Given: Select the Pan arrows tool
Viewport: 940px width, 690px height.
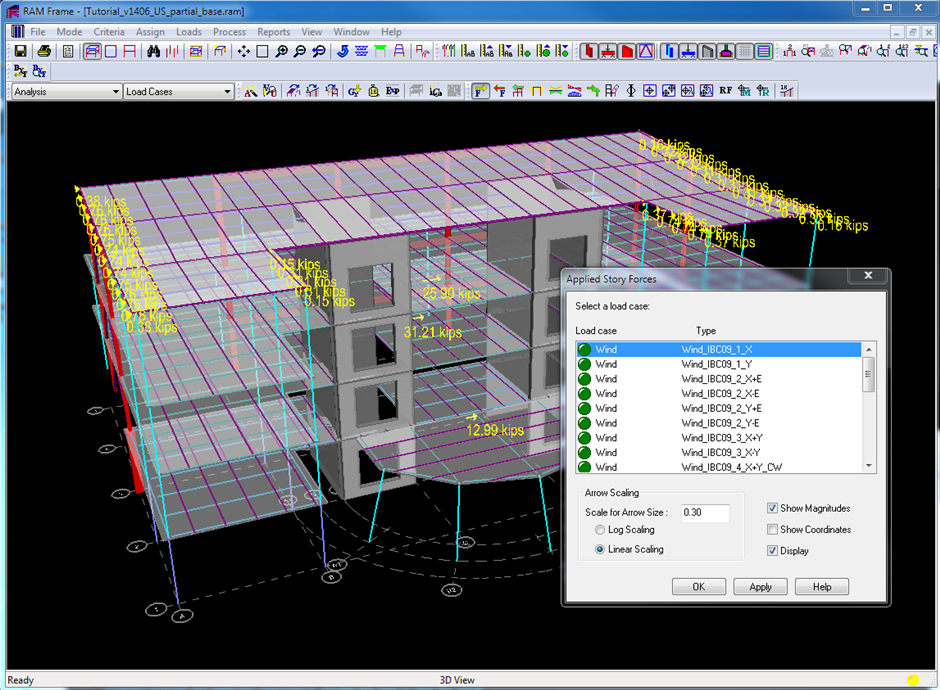Looking at the screenshot, I should pos(244,51).
